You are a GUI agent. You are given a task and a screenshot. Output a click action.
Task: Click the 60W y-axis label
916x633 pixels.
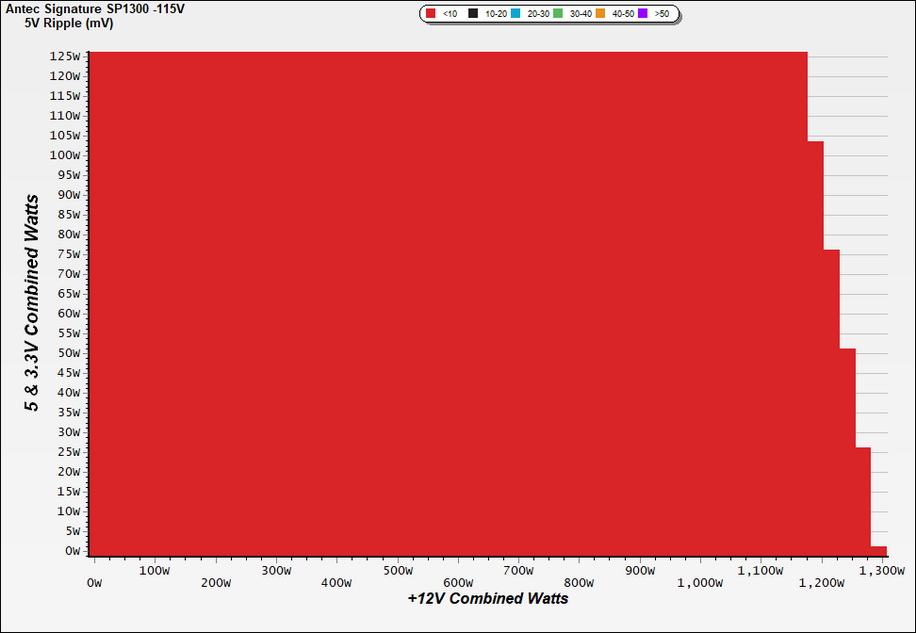point(68,314)
